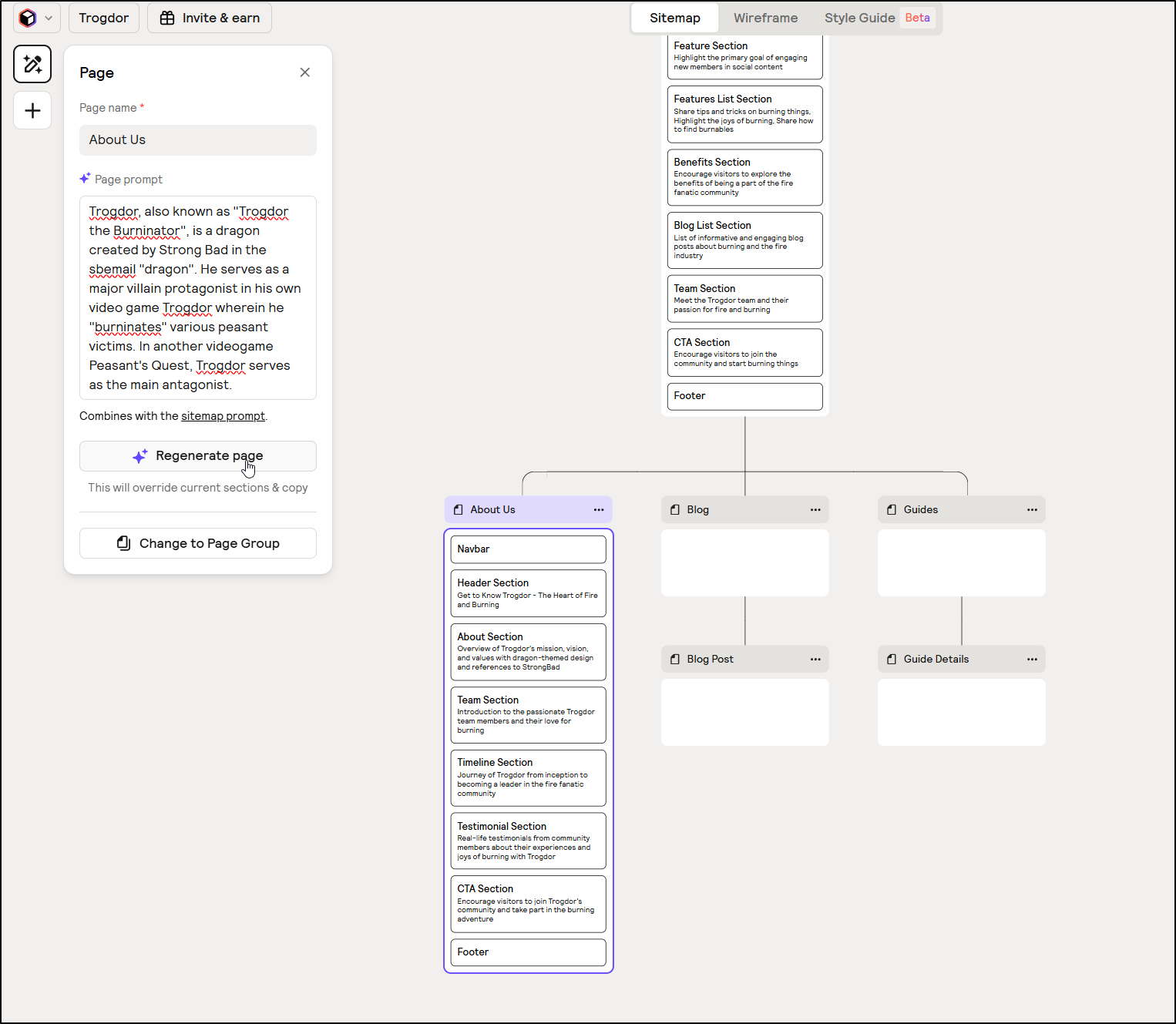1176x1024 pixels.
Task: Open the About Us page options menu
Action: point(599,510)
